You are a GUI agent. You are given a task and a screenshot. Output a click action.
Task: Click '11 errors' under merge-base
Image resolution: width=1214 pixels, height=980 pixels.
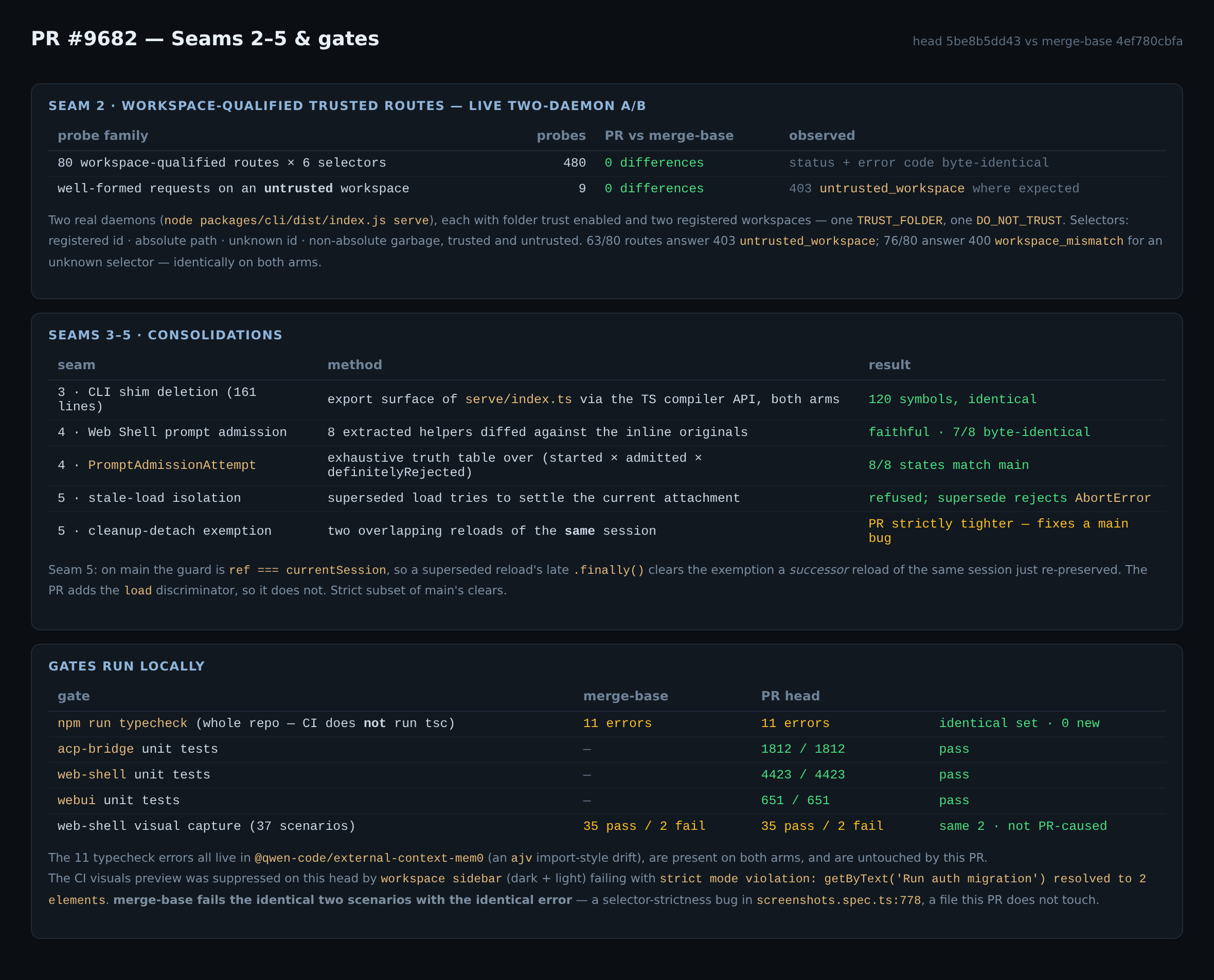coord(618,724)
